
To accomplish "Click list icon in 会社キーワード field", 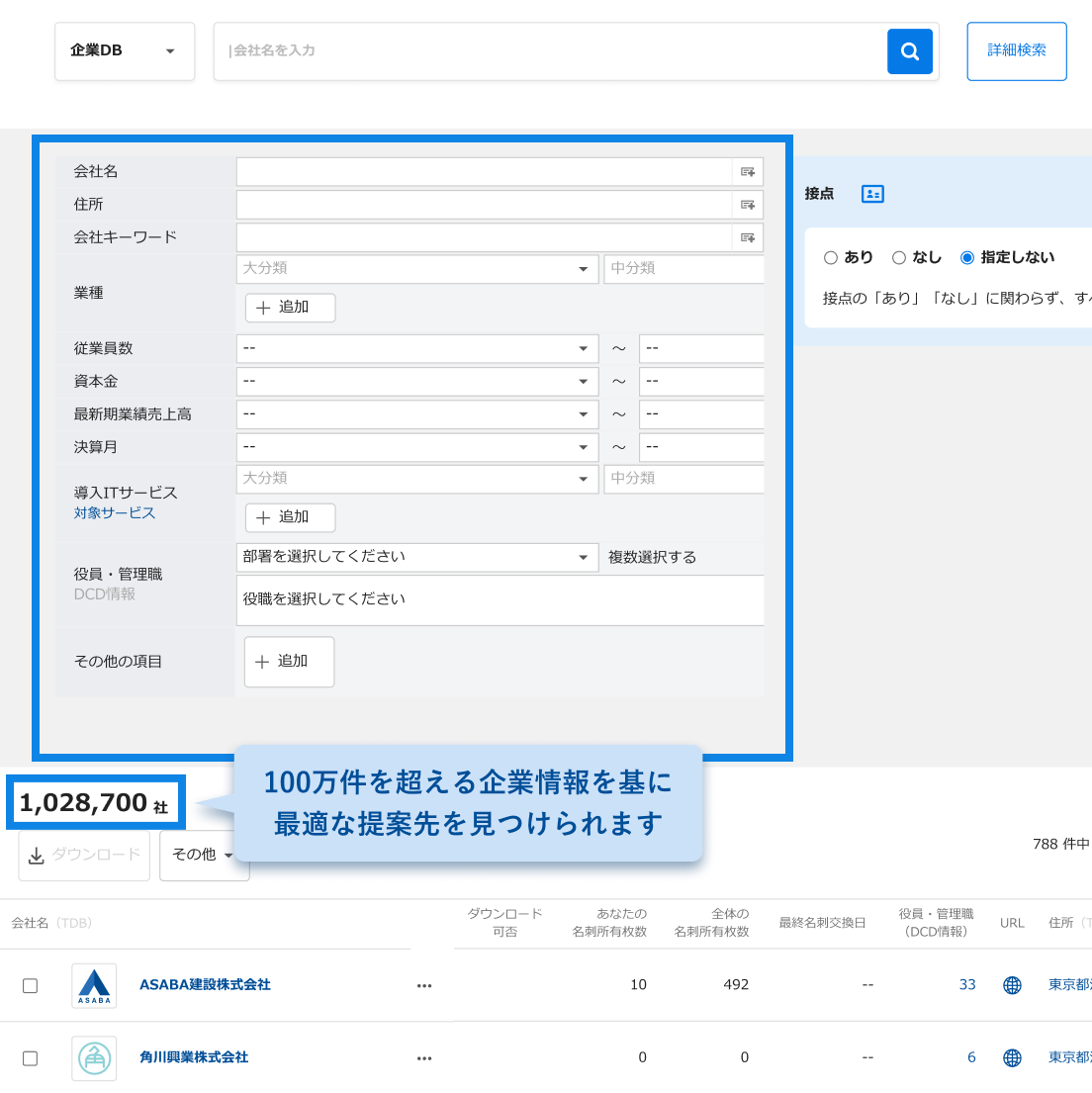I will 748,237.
